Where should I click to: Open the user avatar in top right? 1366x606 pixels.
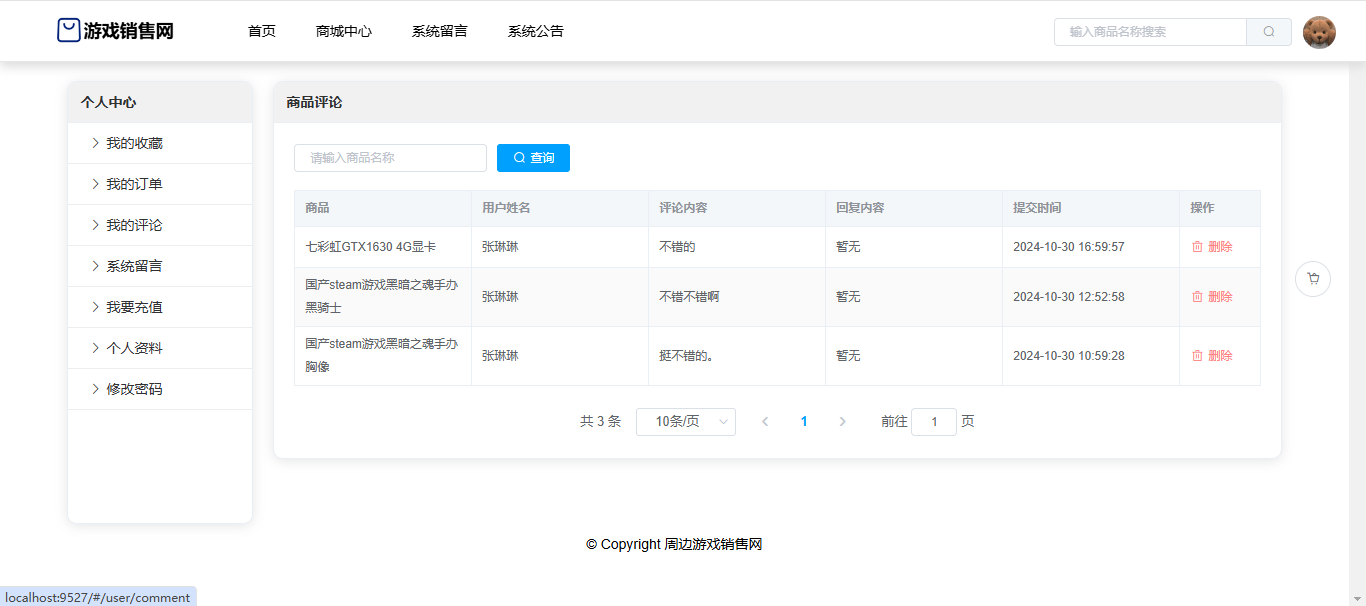pos(1319,32)
